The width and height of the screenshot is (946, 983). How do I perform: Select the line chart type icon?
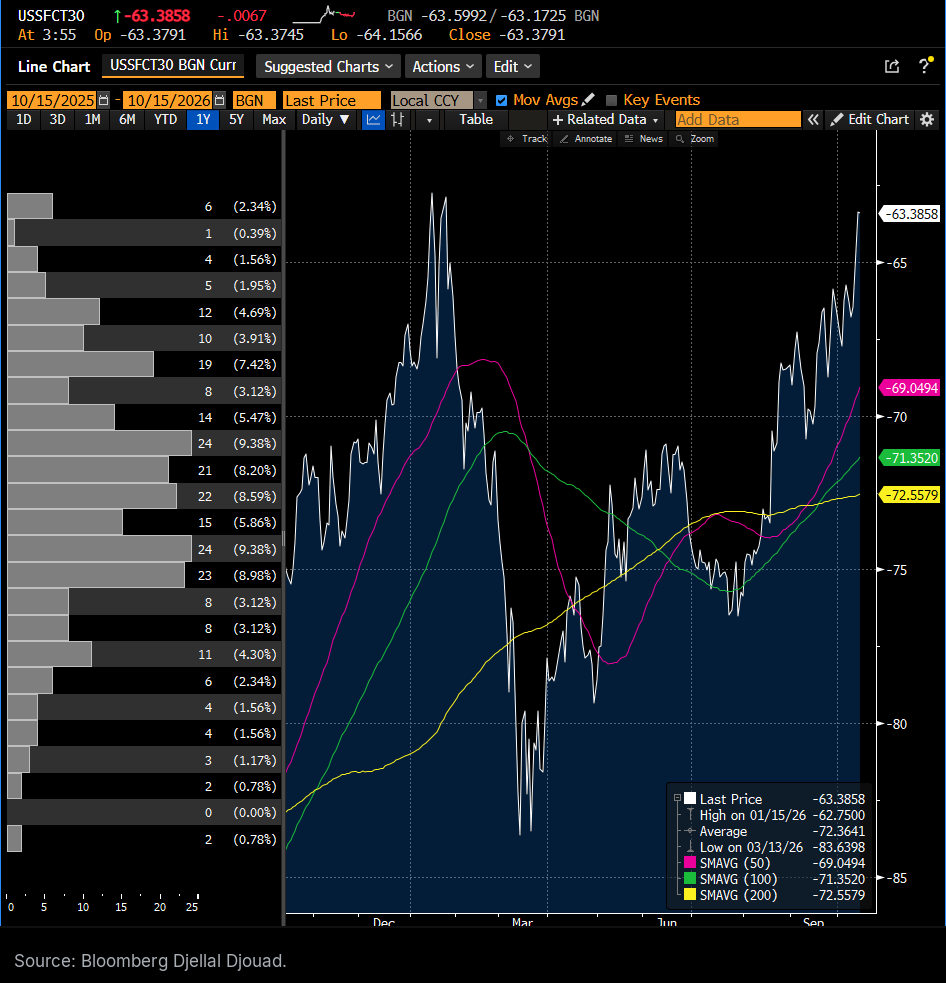373,119
